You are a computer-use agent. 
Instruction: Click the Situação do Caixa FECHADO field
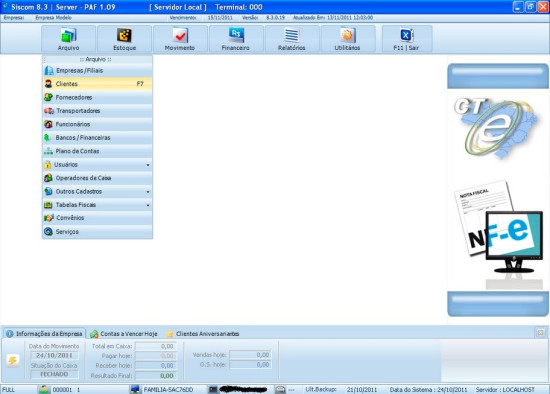pos(54,374)
